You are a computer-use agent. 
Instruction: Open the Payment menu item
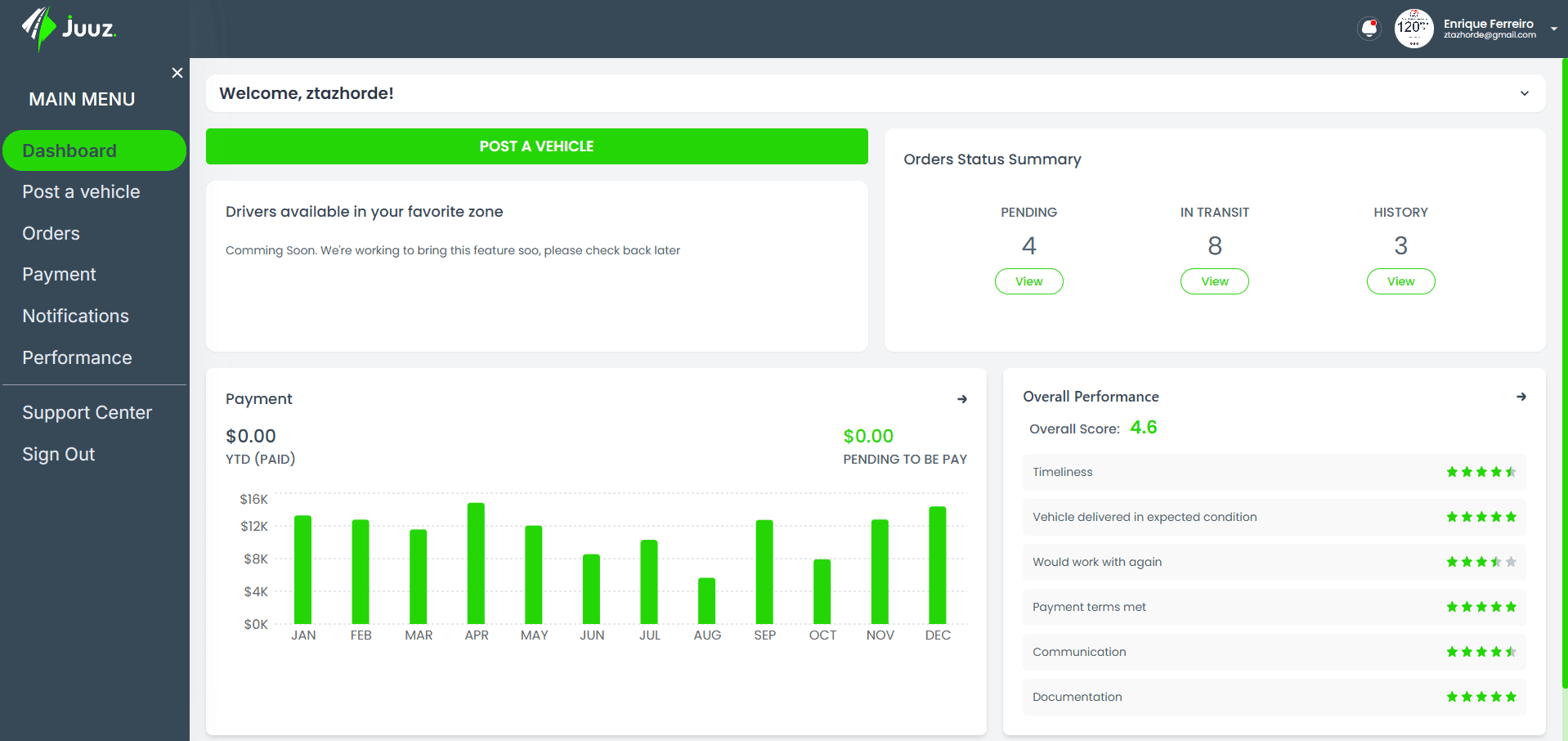59,275
